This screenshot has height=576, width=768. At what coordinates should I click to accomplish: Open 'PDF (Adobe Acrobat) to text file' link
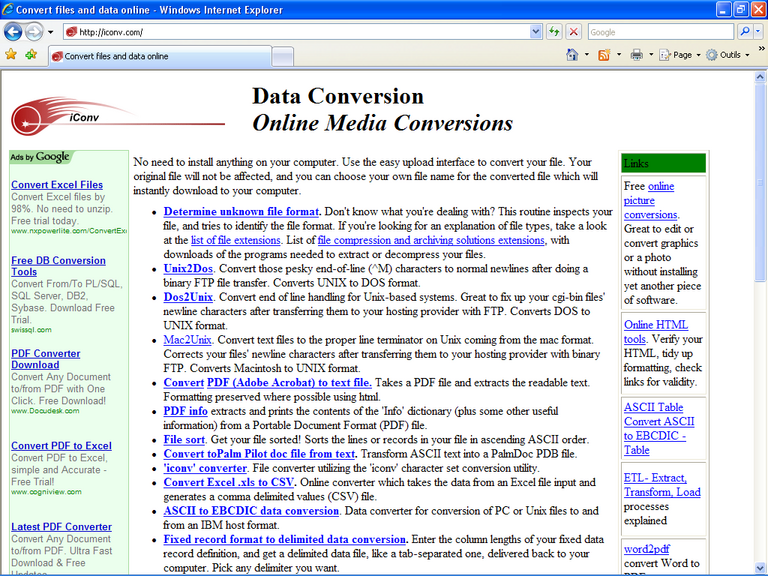(x=289, y=383)
